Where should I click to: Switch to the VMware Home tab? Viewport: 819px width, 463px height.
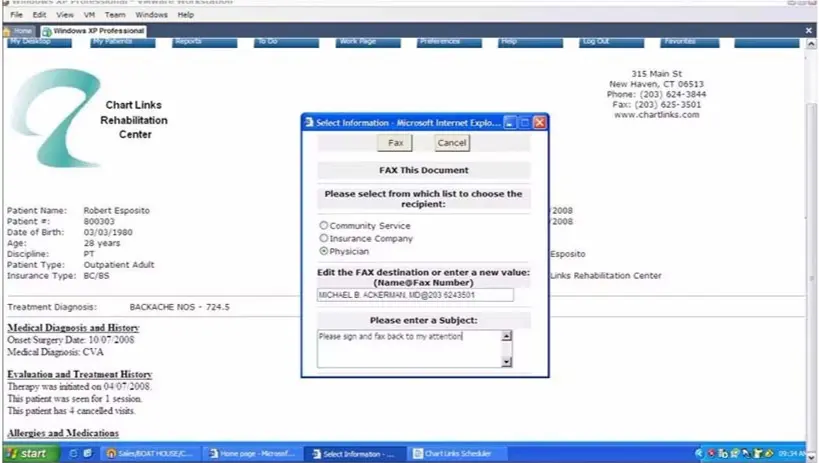pyautogui.click(x=19, y=31)
